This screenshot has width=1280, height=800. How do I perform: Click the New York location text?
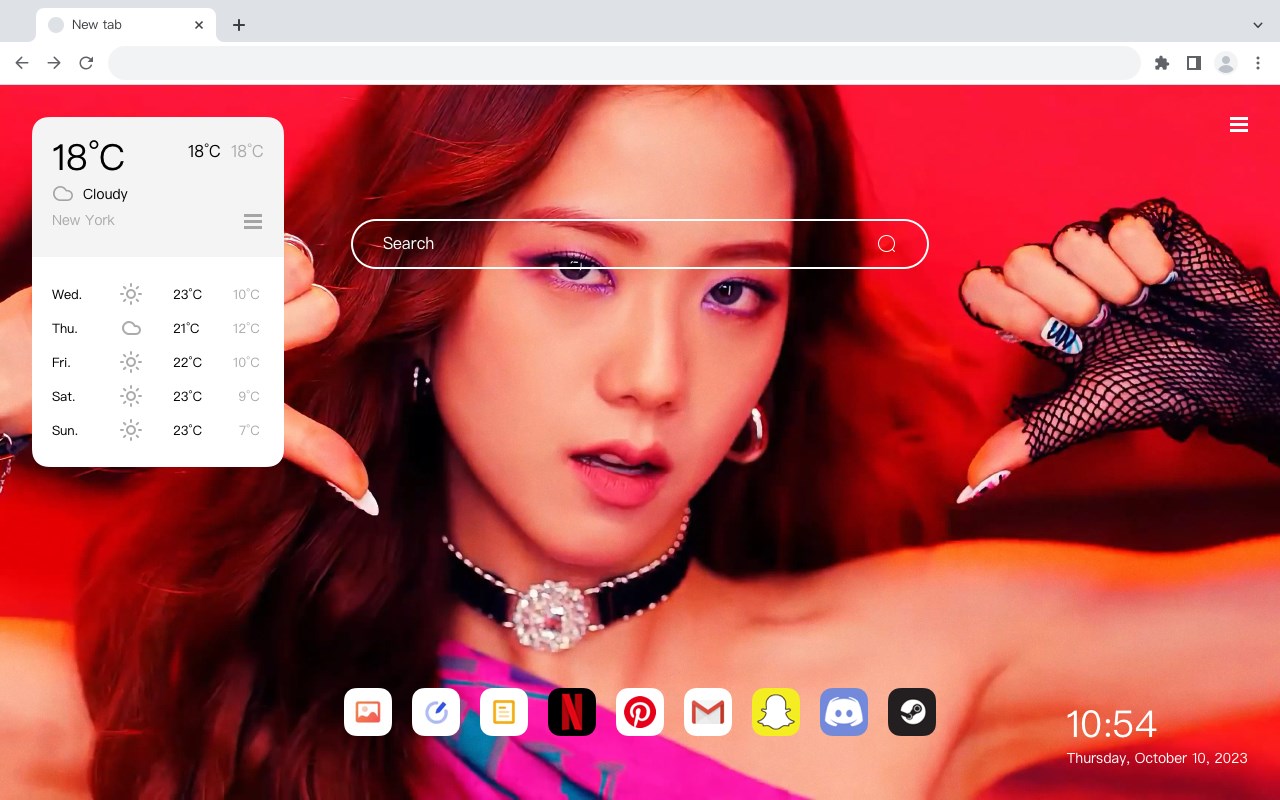[x=83, y=220]
